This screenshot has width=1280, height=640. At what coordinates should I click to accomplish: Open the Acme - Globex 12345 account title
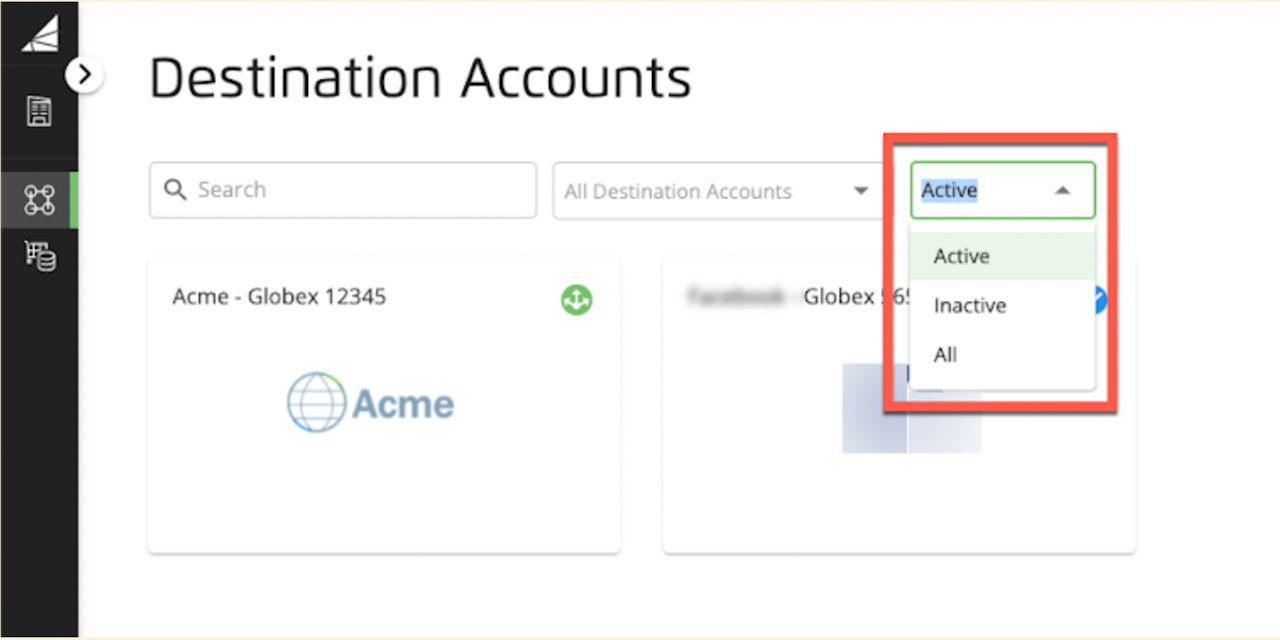point(279,297)
